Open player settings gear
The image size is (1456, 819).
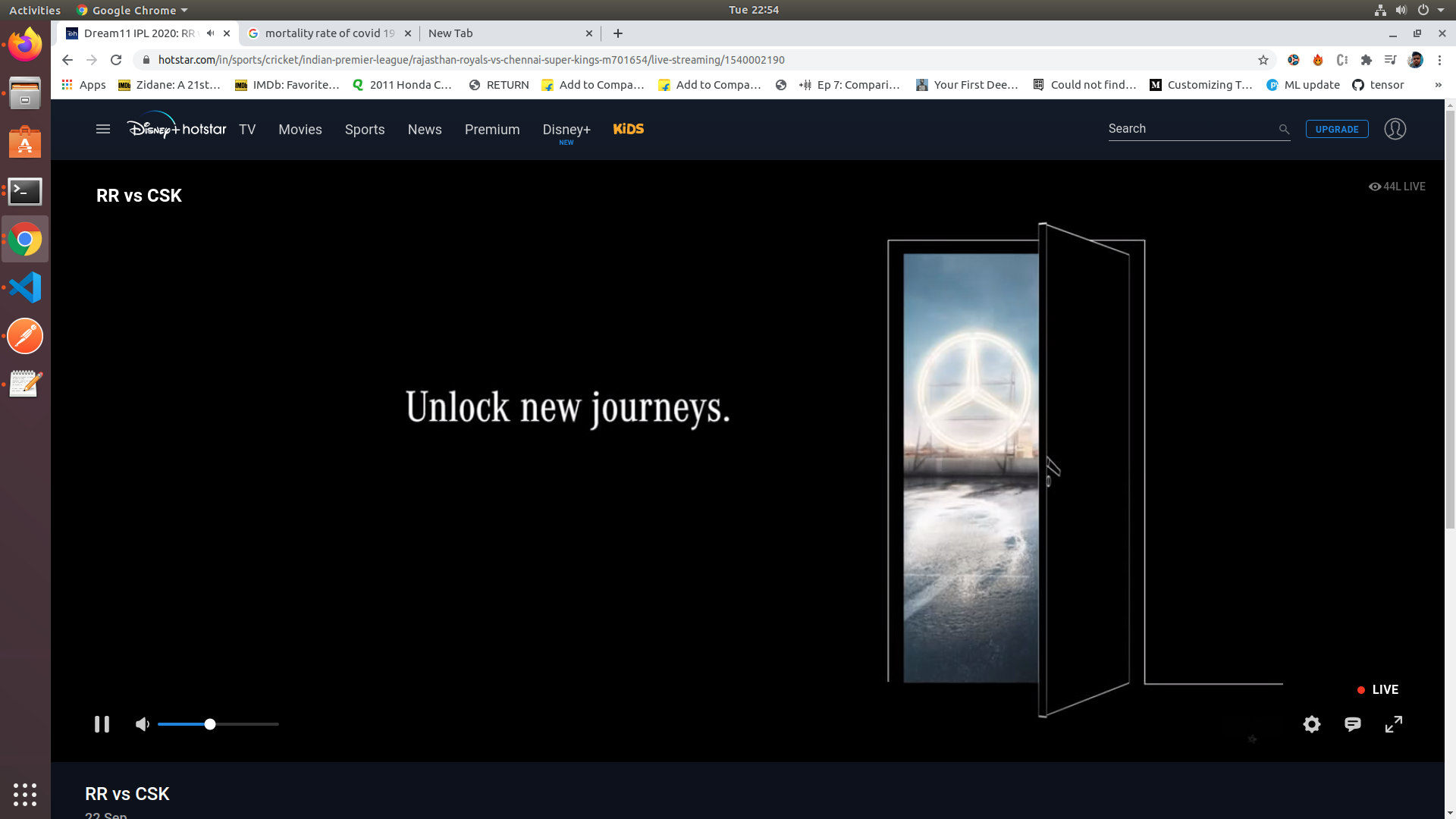click(x=1312, y=724)
